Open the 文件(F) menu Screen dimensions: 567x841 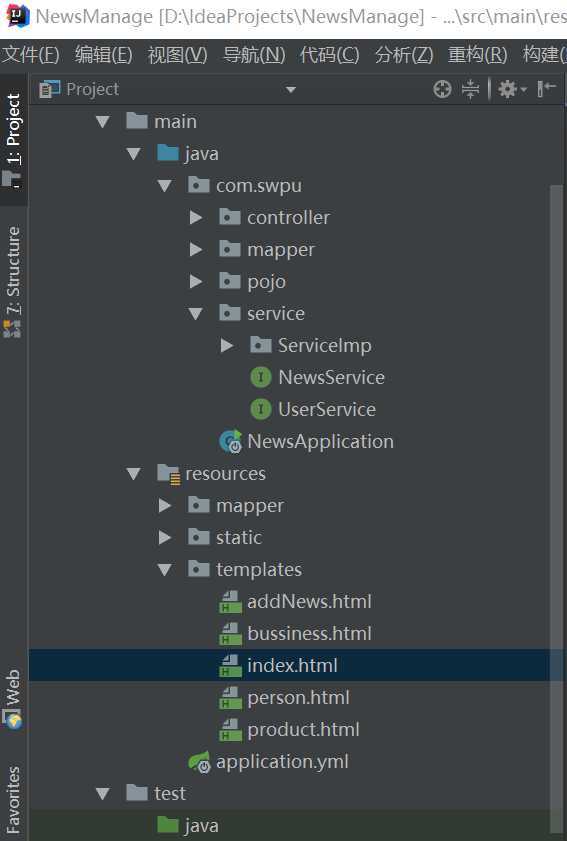[x=31, y=55]
